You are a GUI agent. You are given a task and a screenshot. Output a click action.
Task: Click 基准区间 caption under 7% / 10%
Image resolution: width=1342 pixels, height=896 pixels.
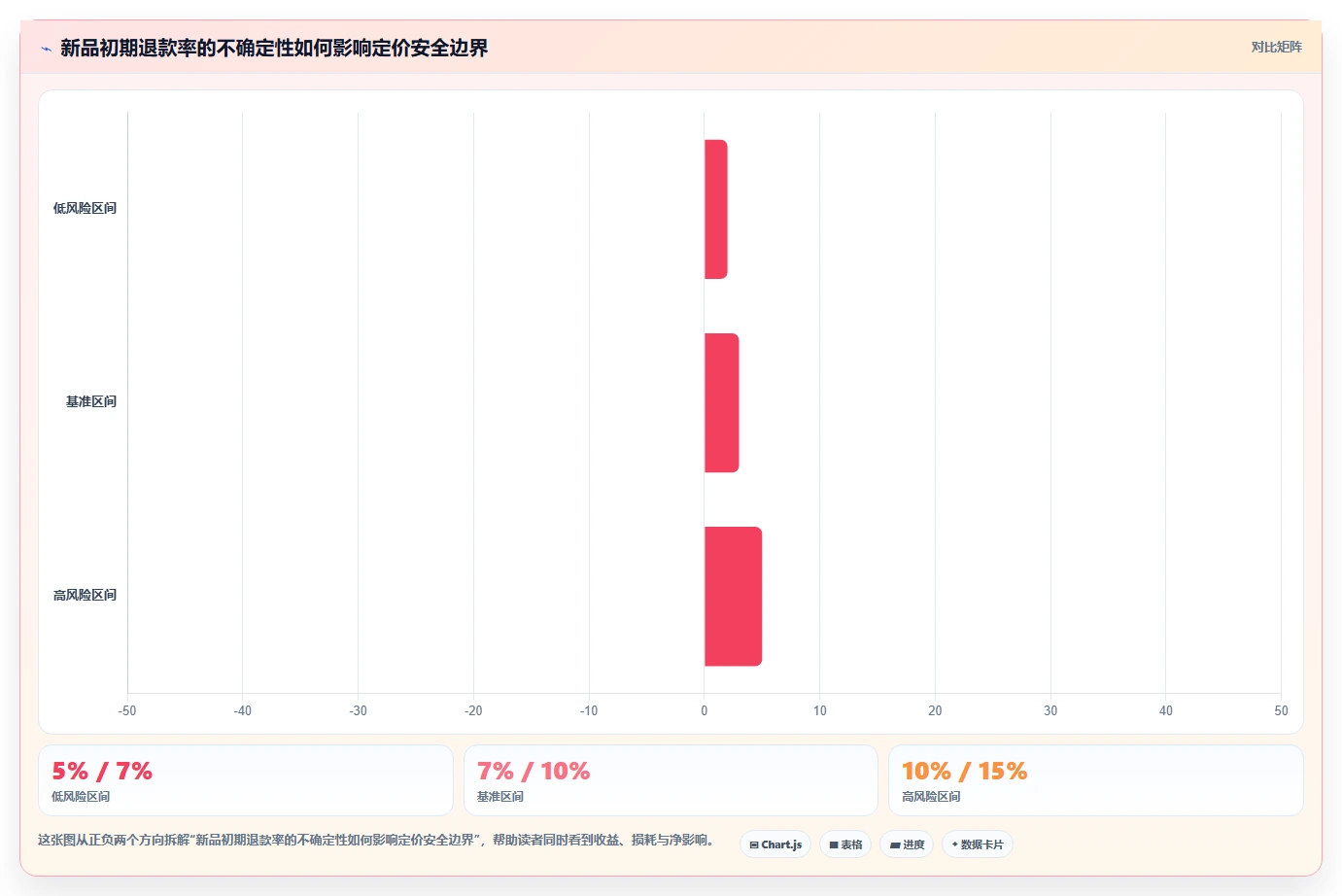pos(500,797)
